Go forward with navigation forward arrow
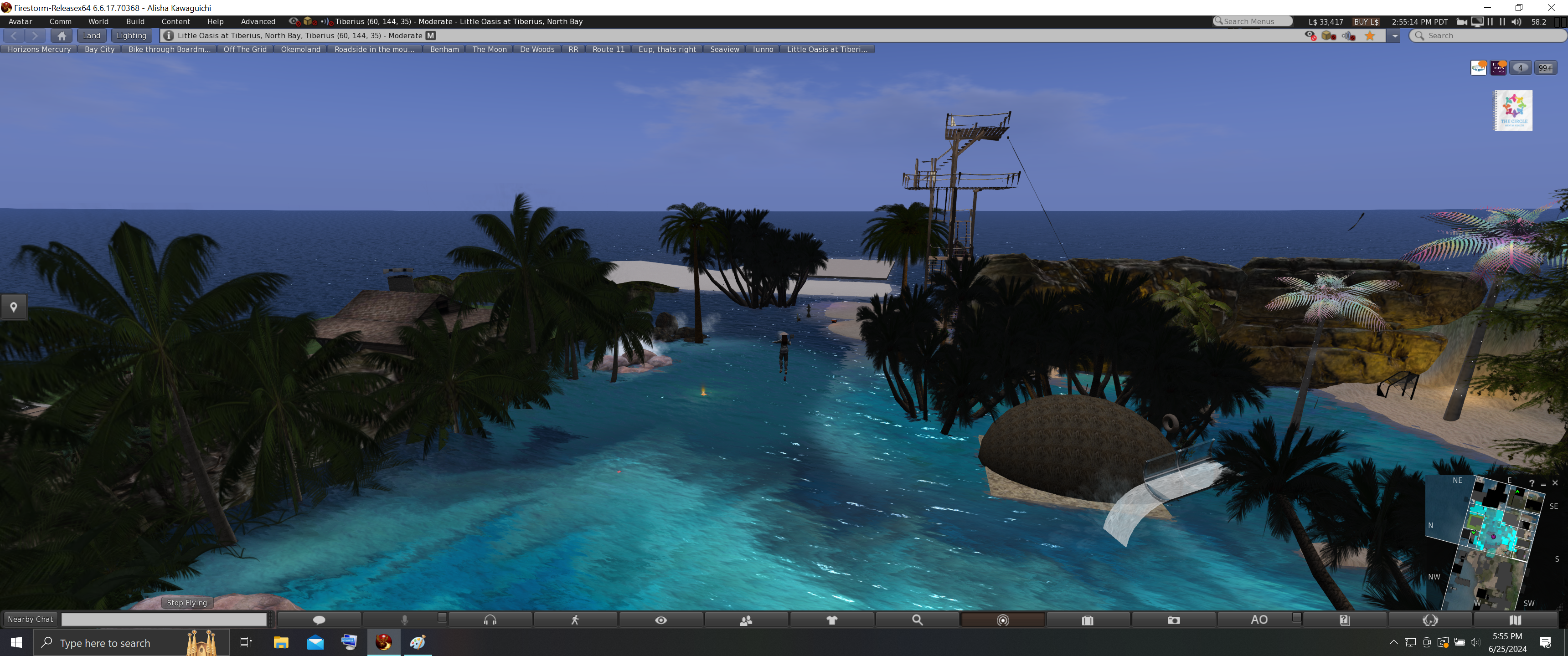Screen dimensions: 1568x656 [x=35, y=35]
